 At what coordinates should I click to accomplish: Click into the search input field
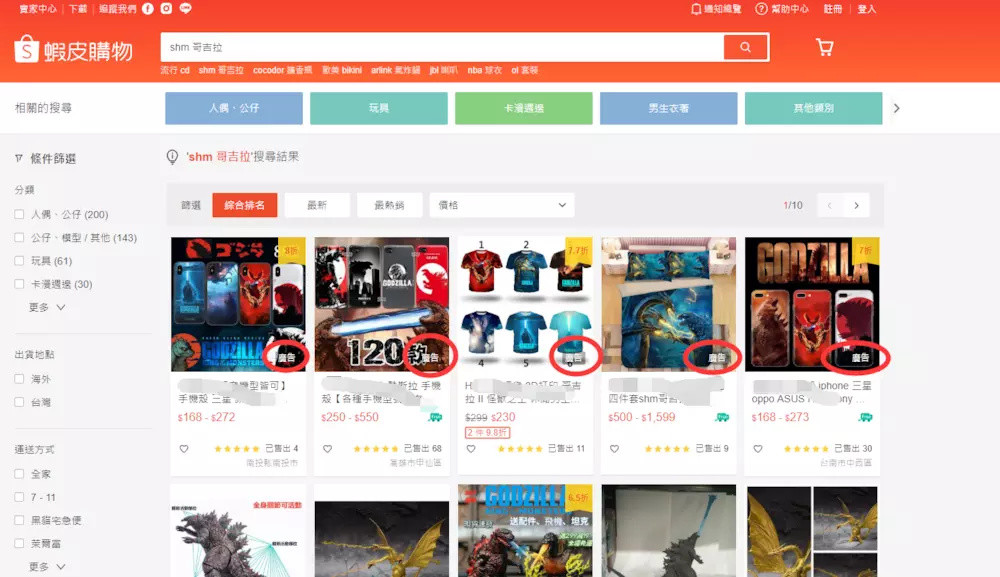[x=442, y=47]
